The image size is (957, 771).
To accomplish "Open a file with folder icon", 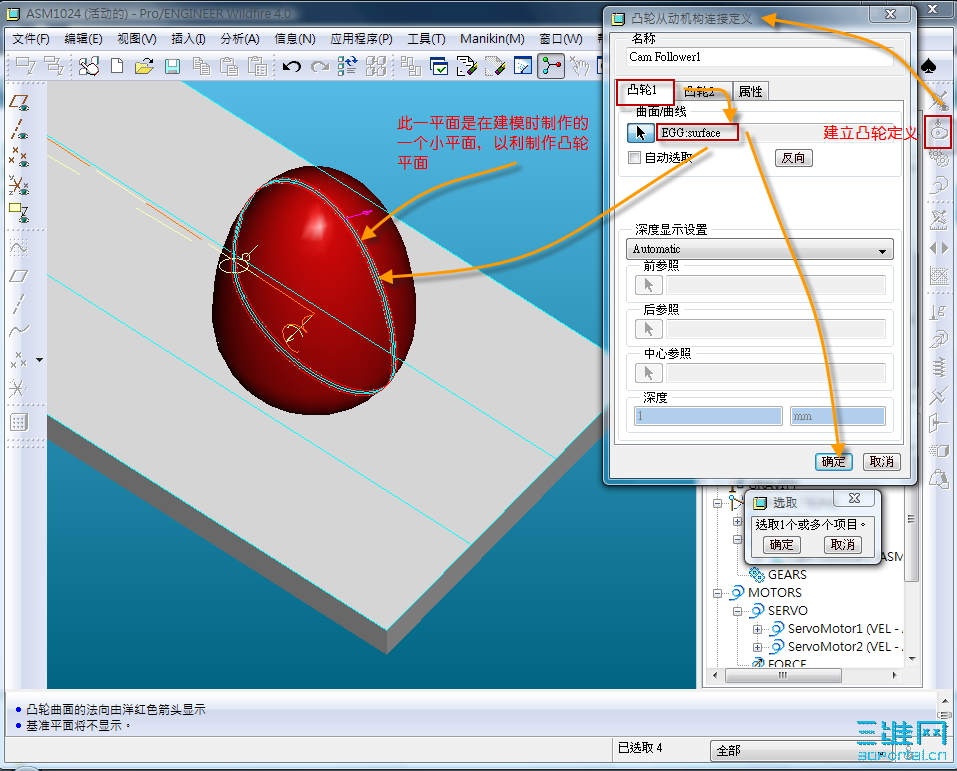I will 144,66.
